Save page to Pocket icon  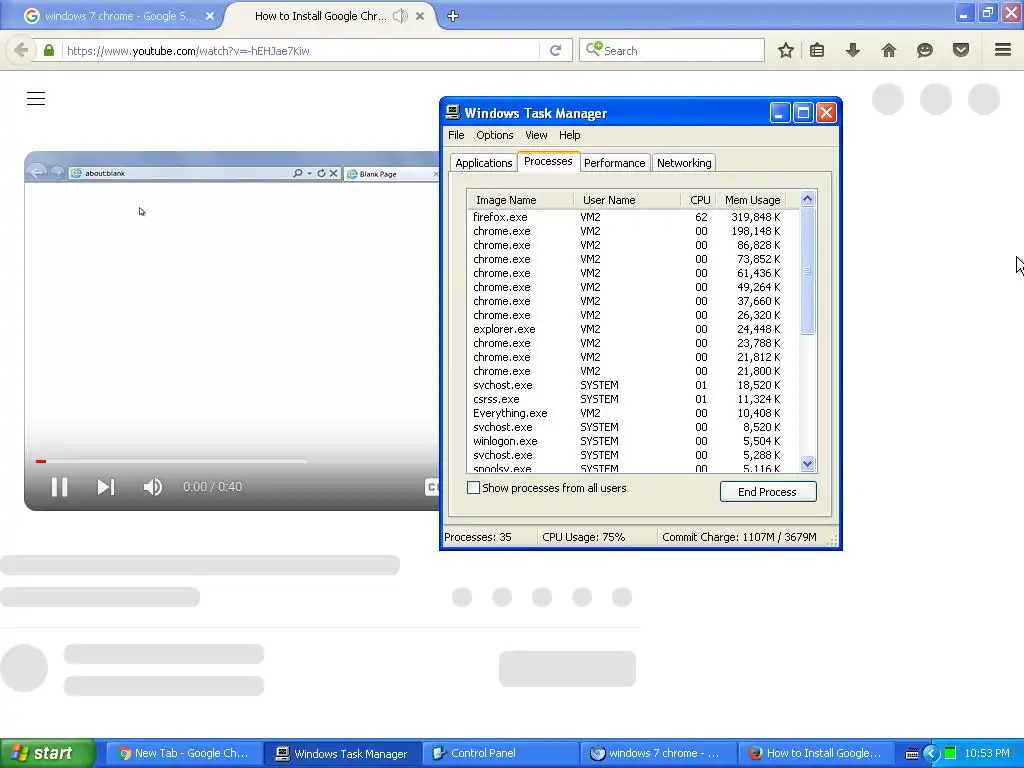tap(961, 50)
